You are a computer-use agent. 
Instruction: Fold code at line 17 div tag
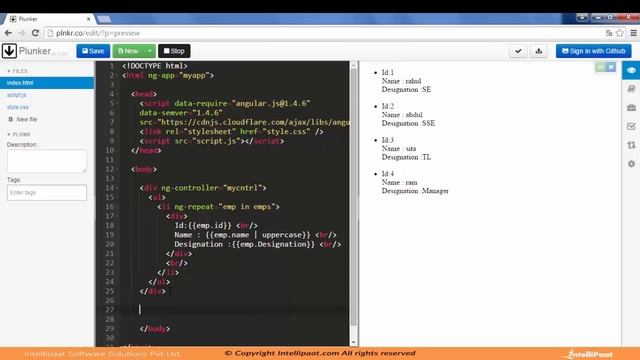(x=118, y=216)
